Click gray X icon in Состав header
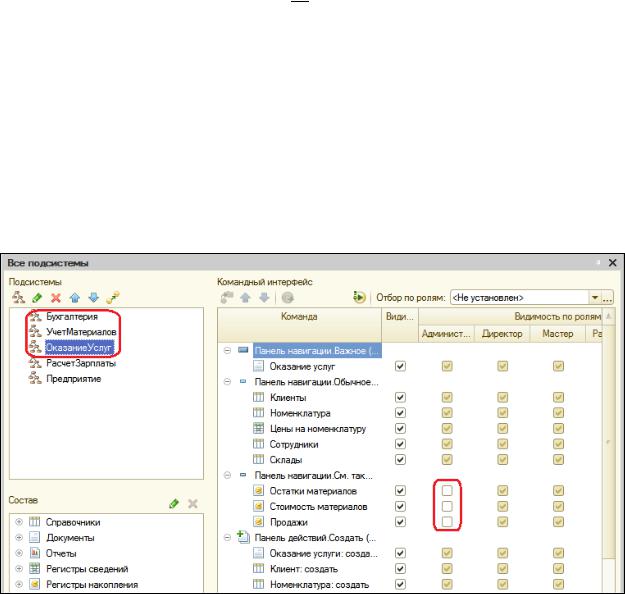 coord(193,504)
